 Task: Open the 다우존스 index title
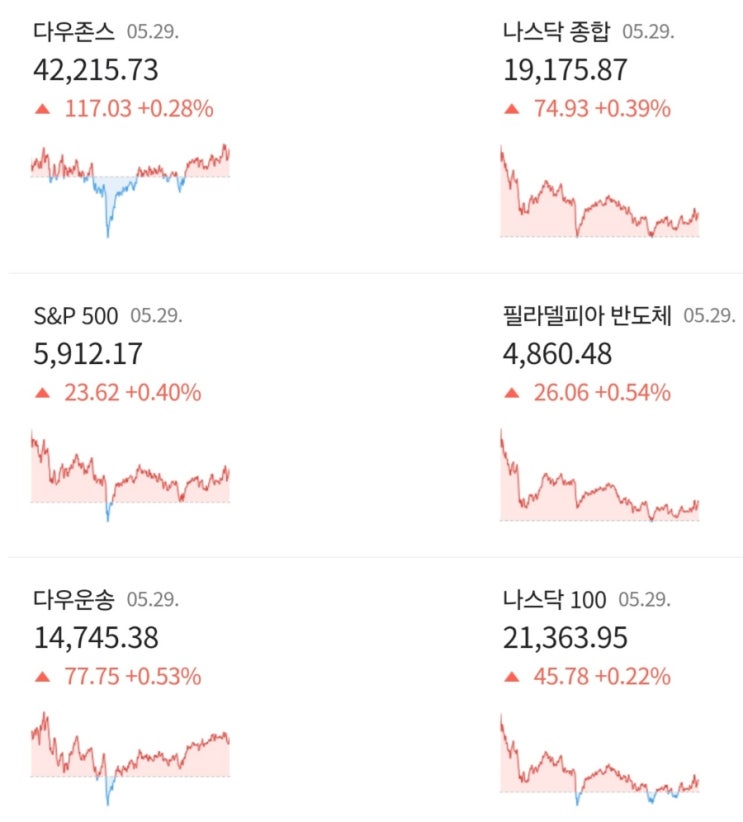click(73, 32)
